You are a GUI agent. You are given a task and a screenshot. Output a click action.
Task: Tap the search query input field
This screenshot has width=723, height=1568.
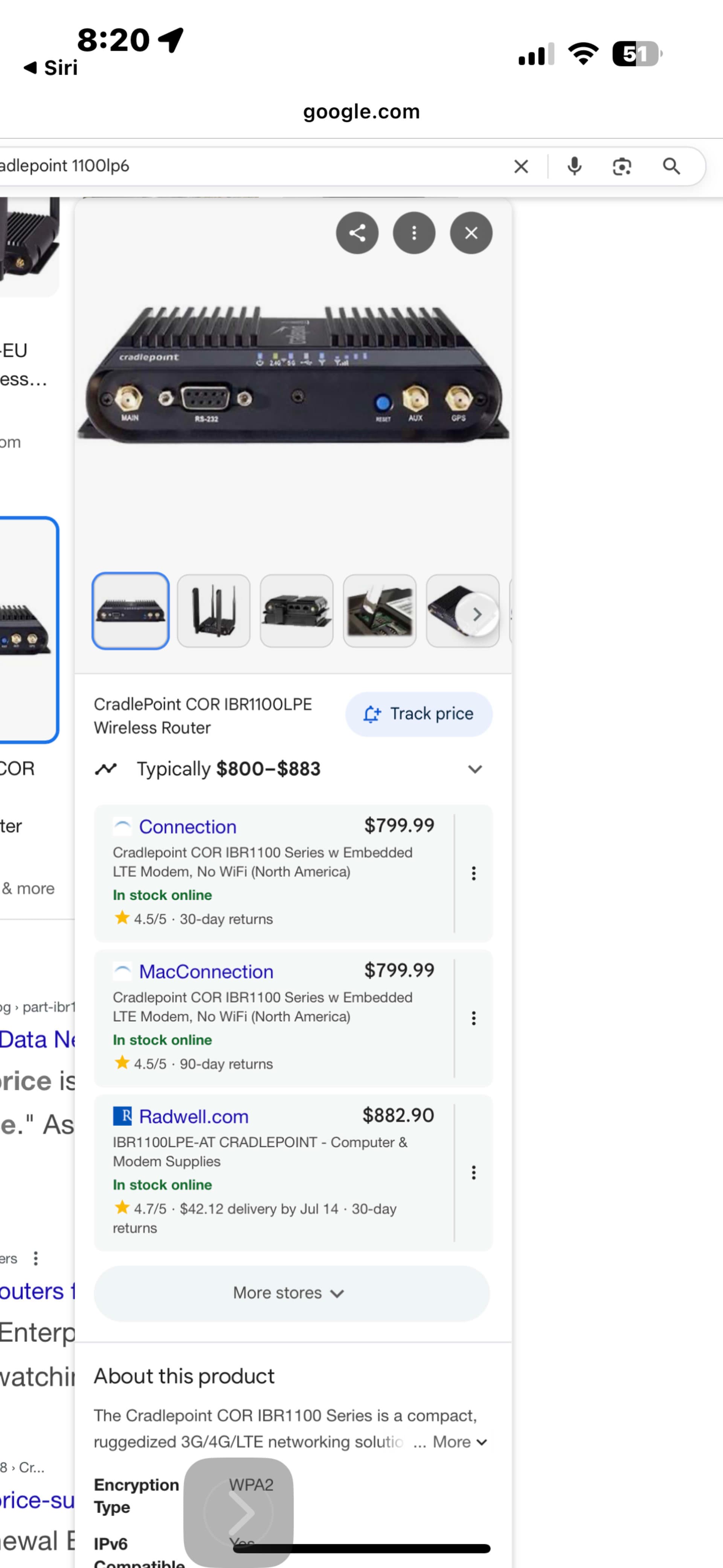pyautogui.click(x=243, y=166)
